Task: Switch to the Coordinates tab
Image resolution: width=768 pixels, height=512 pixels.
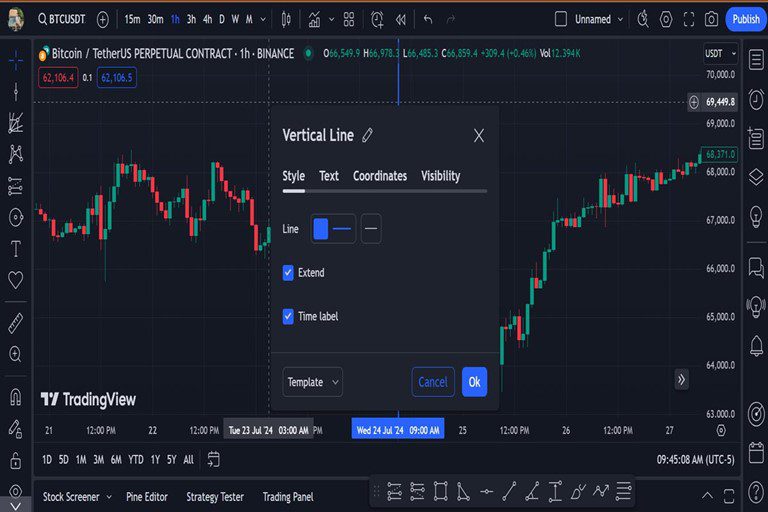Action: 380,176
